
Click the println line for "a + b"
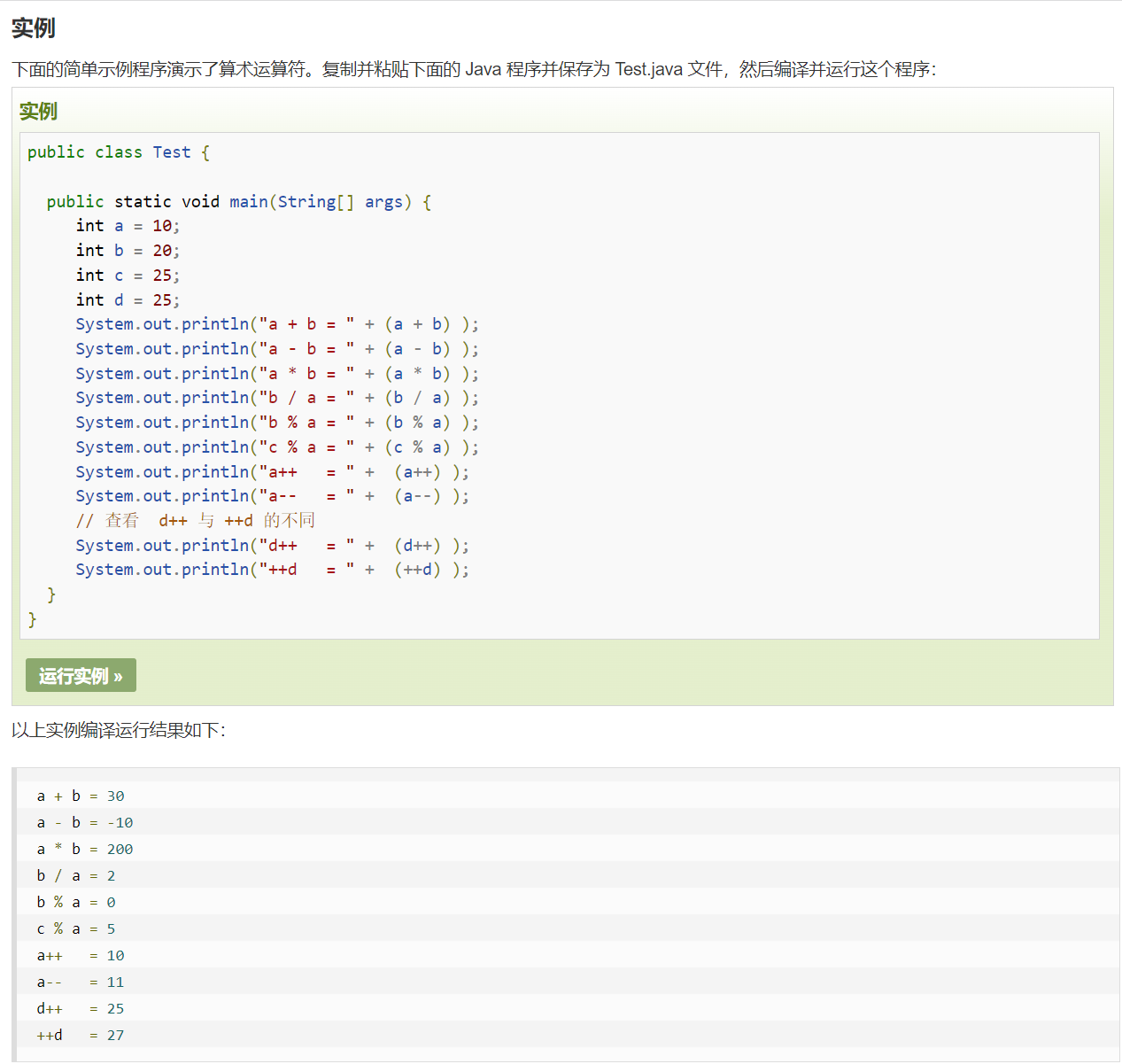[276, 324]
